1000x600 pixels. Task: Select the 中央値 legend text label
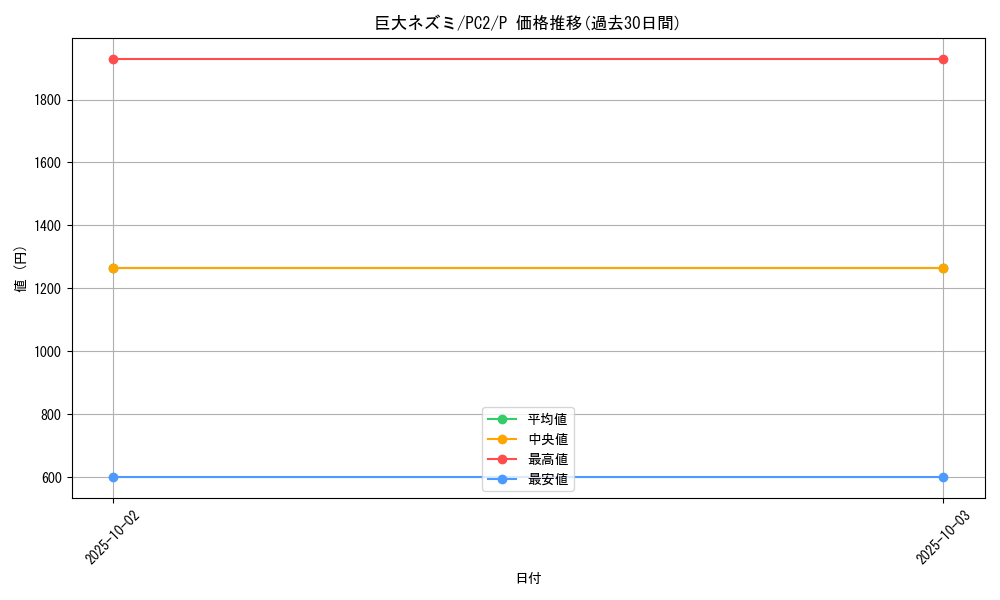click(x=548, y=439)
